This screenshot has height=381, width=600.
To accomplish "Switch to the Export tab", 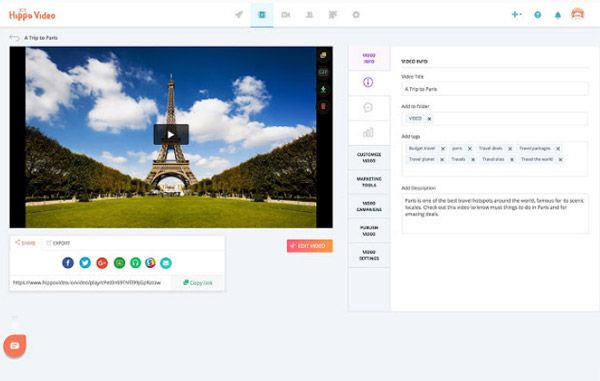I will point(58,243).
